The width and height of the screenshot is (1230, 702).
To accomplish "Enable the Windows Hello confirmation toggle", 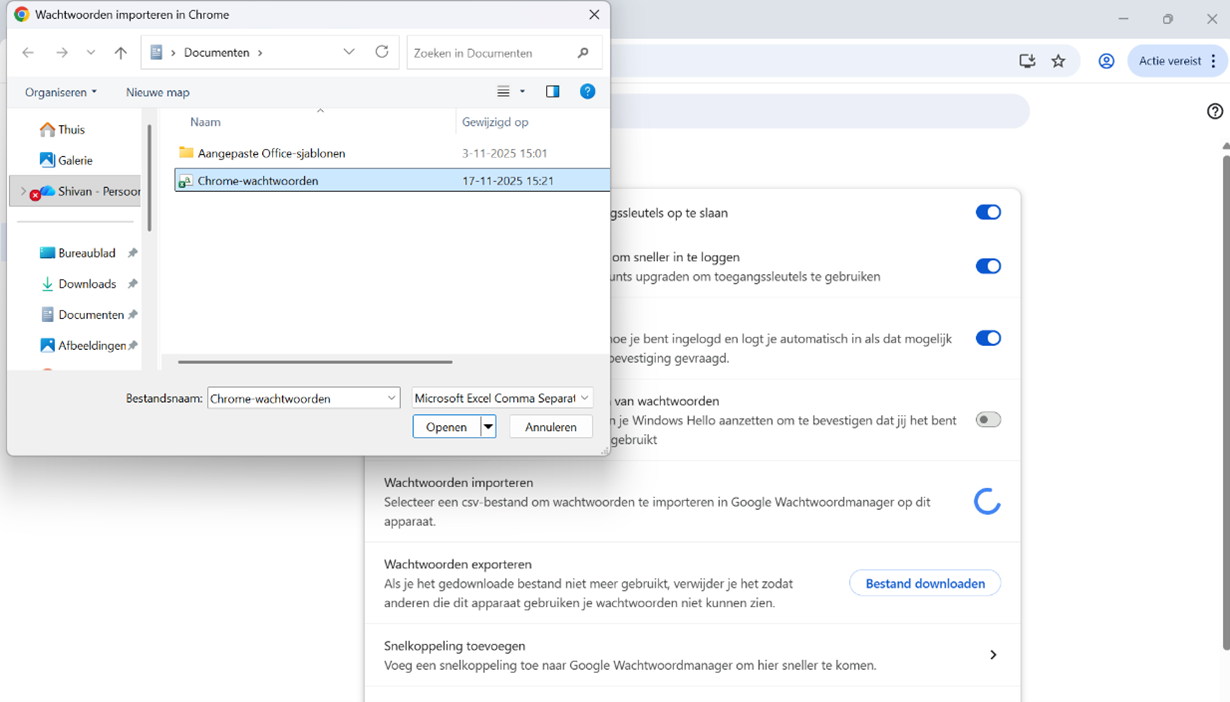I will 988,419.
